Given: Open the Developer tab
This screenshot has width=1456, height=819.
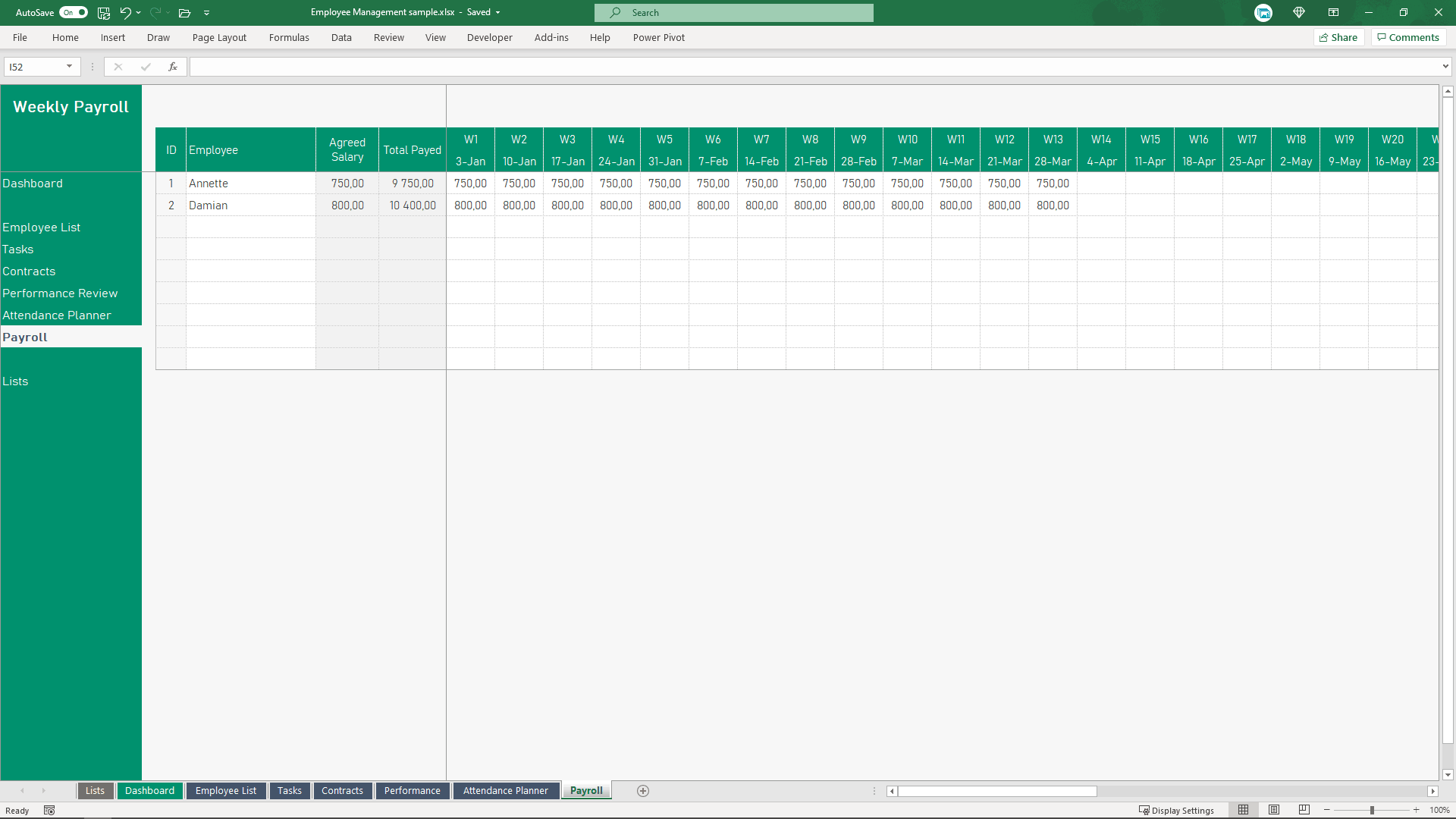Looking at the screenshot, I should (x=490, y=37).
